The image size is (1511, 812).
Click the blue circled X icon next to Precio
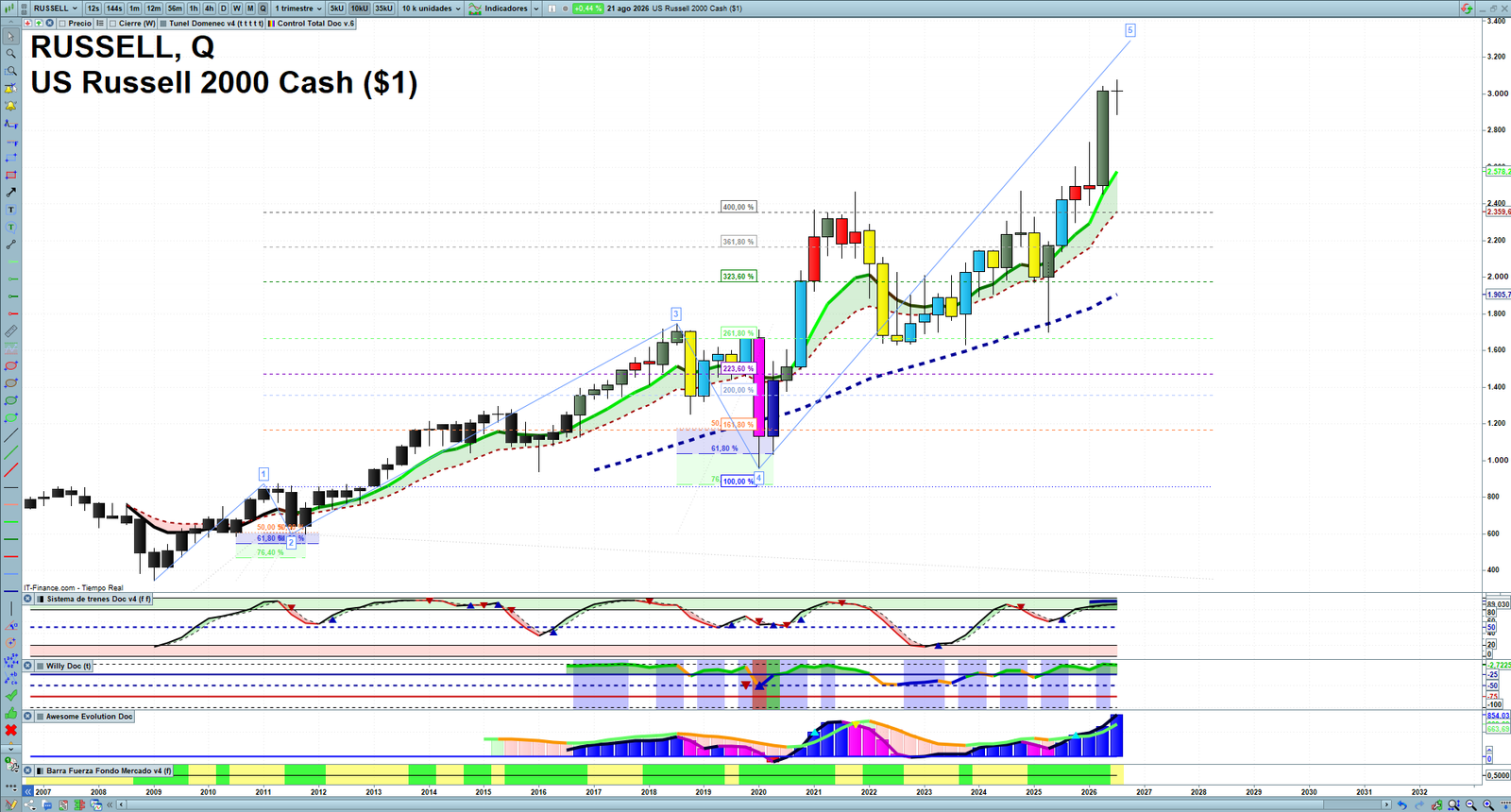click(x=49, y=24)
